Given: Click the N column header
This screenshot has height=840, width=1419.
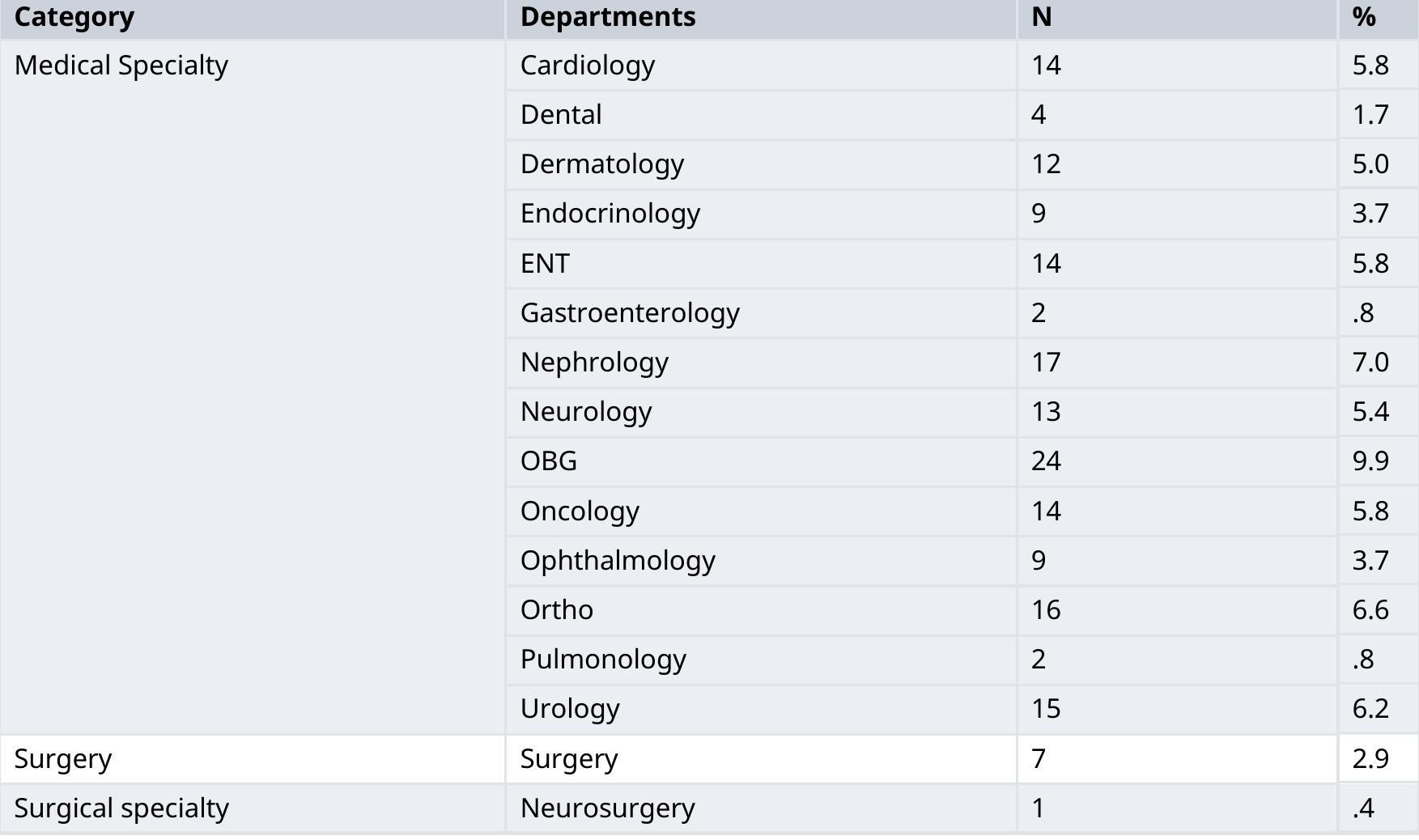Looking at the screenshot, I should [x=1042, y=17].
